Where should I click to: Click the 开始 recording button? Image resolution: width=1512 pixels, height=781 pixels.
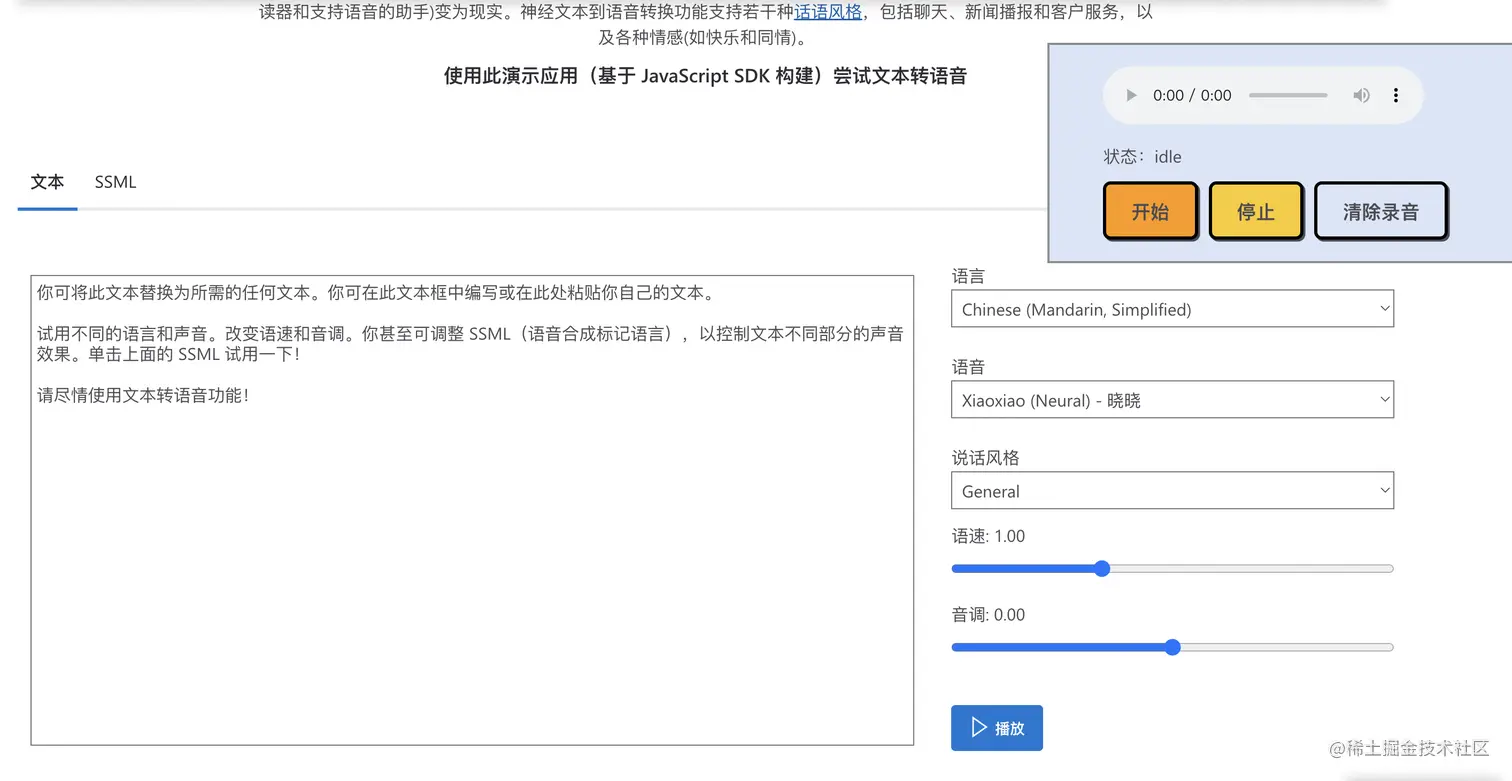coord(1150,211)
